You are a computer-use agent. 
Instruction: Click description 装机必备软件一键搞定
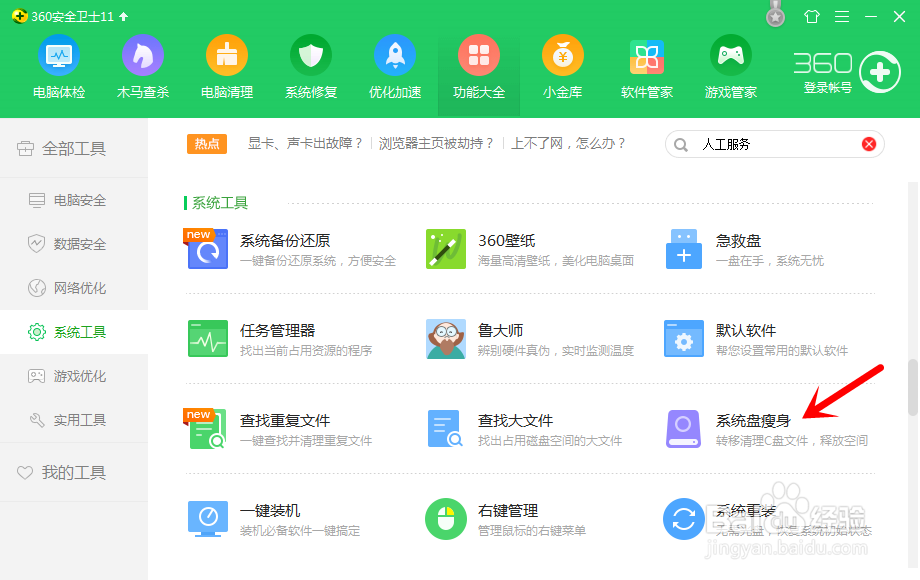[x=300, y=531]
